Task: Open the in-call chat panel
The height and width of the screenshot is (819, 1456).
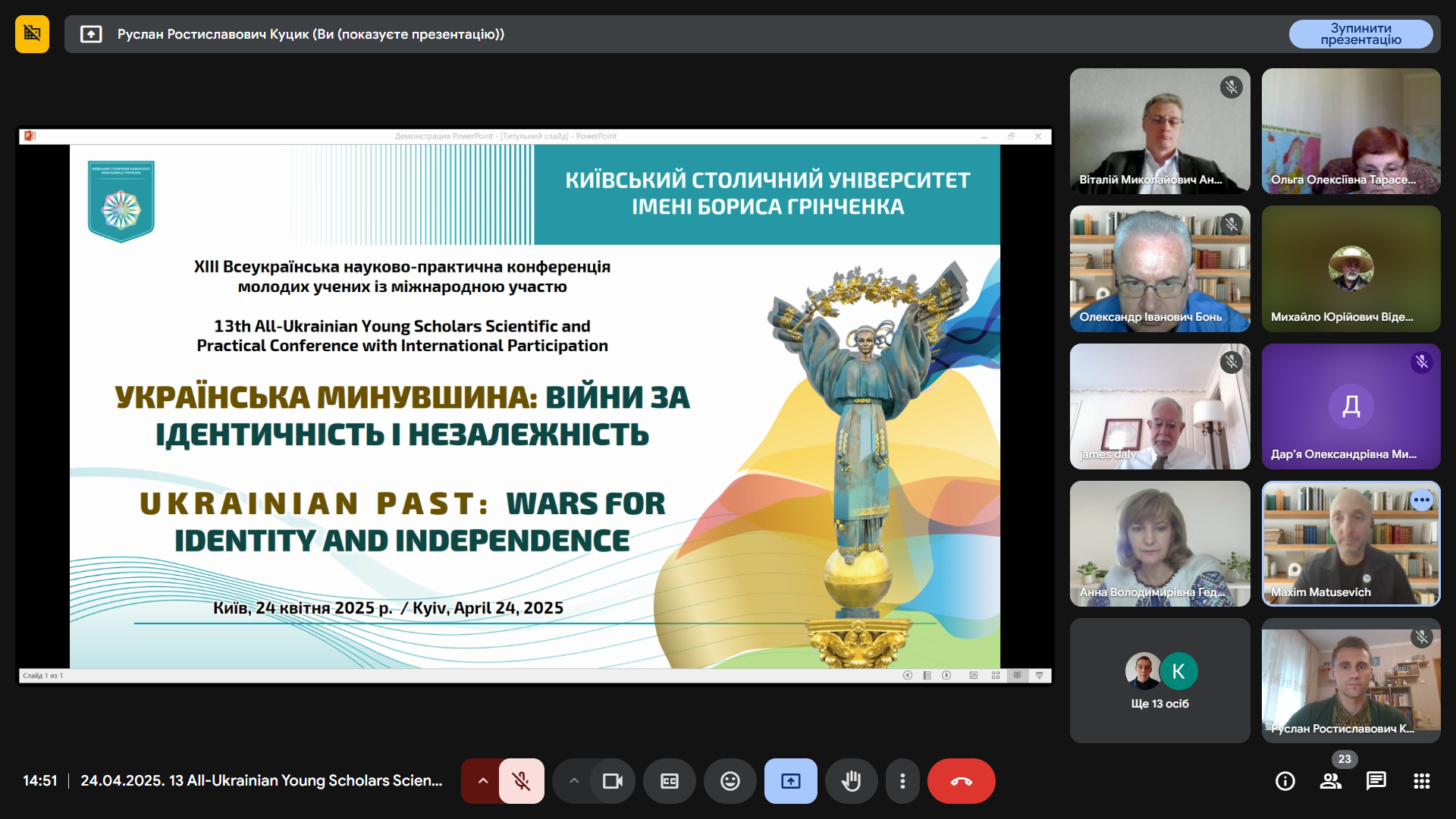Action: tap(1376, 781)
